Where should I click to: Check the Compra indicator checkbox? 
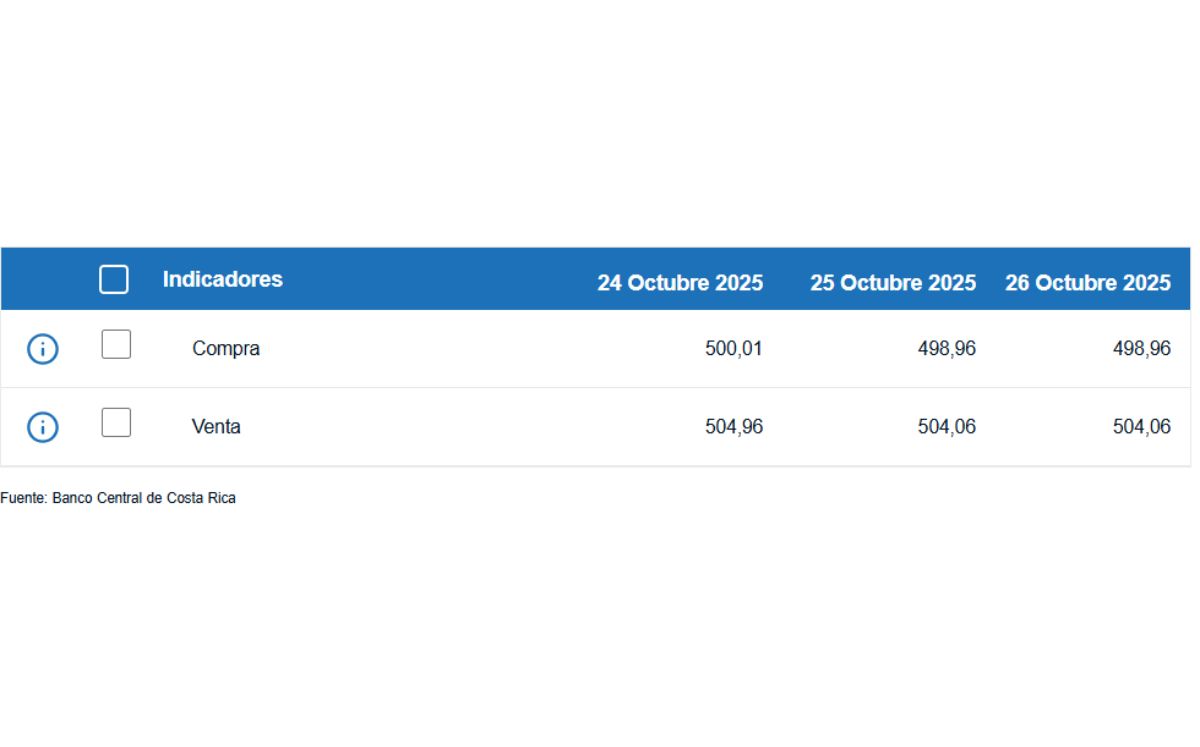point(116,345)
